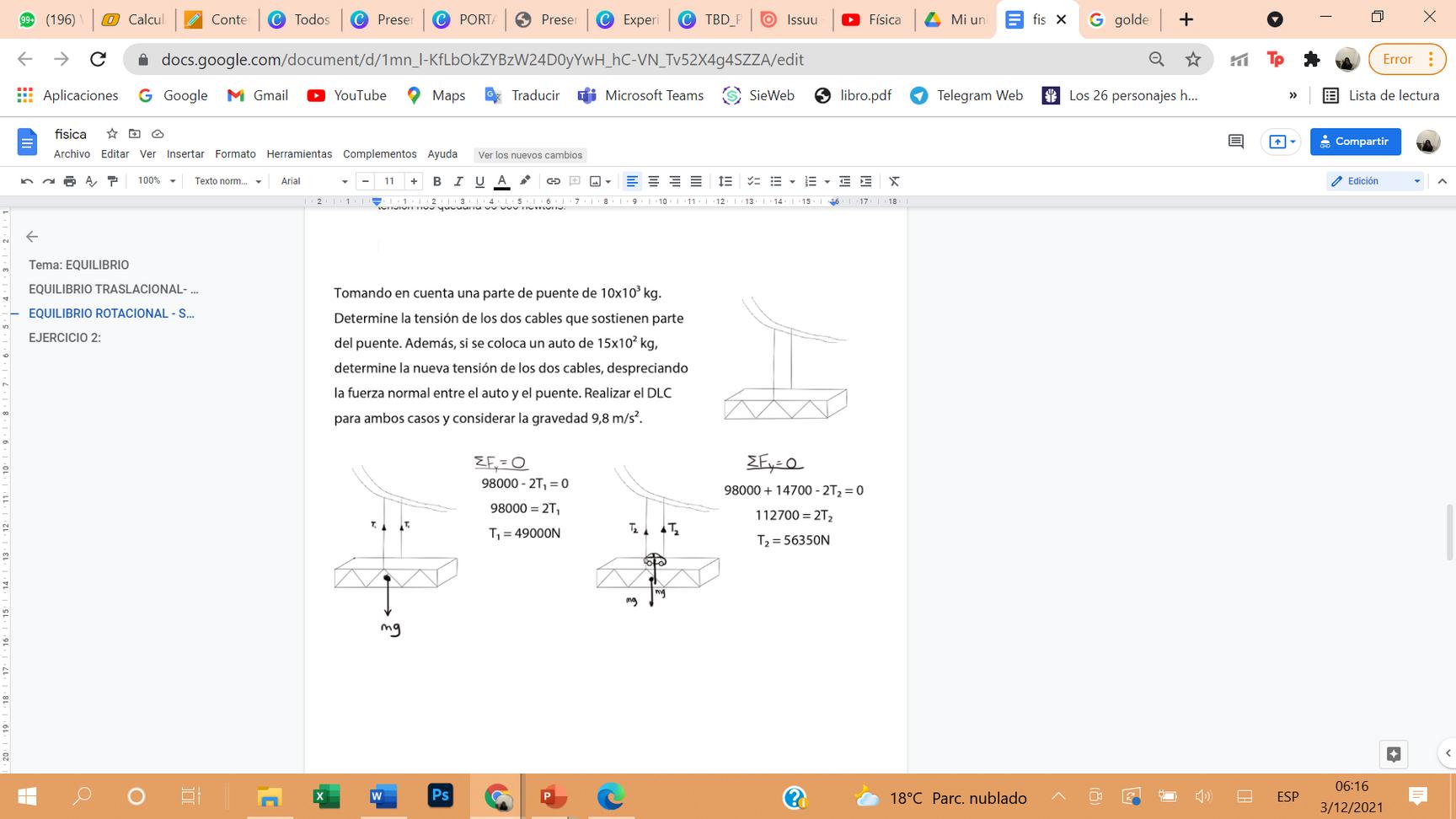The width and height of the screenshot is (1456, 819).
Task: Set right text alignment
Action: coord(675,181)
